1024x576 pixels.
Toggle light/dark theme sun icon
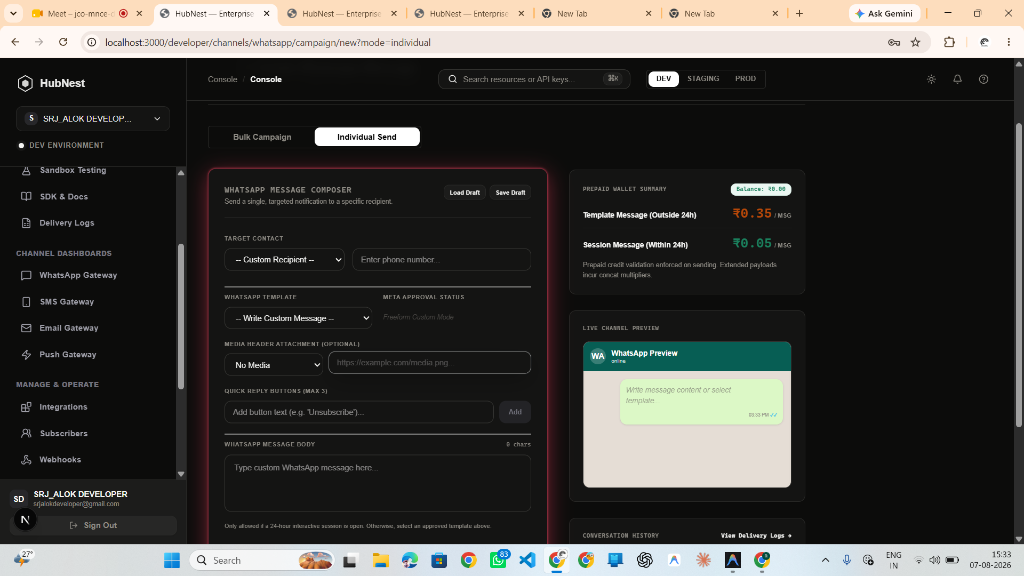(931, 79)
